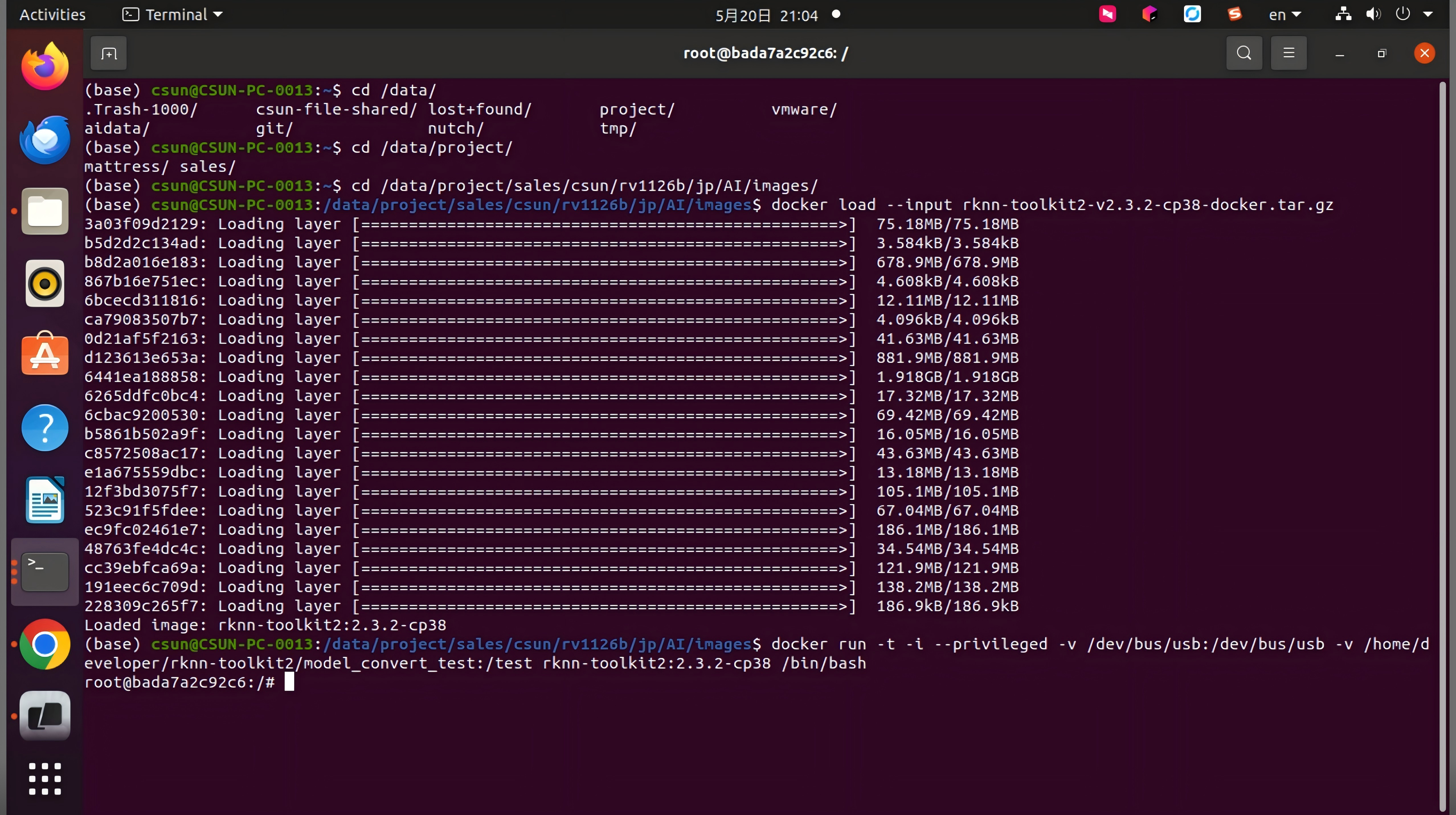This screenshot has height=815, width=1456.
Task: Click the text 'Loaded image: rknn-toolkit2:2.3.2-cp38'
Action: 265,625
